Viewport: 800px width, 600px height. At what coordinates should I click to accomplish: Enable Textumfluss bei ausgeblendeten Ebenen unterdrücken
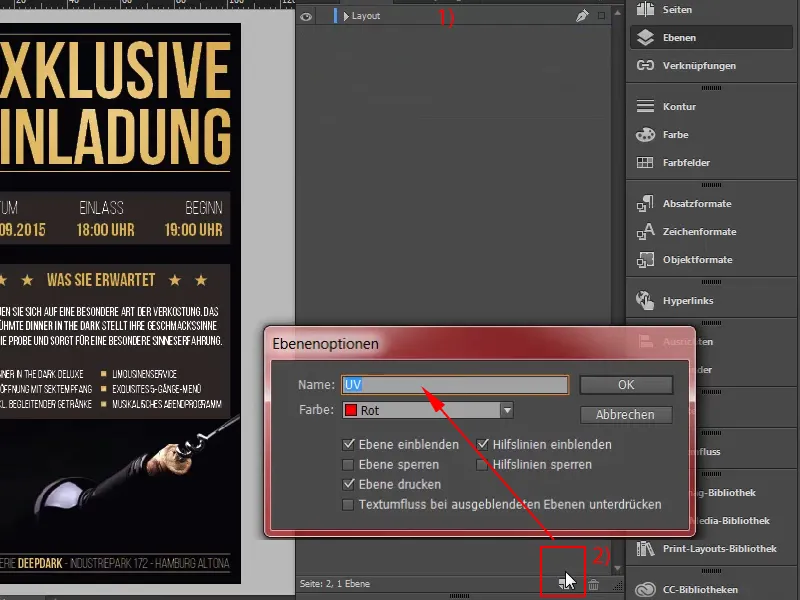click(x=348, y=505)
